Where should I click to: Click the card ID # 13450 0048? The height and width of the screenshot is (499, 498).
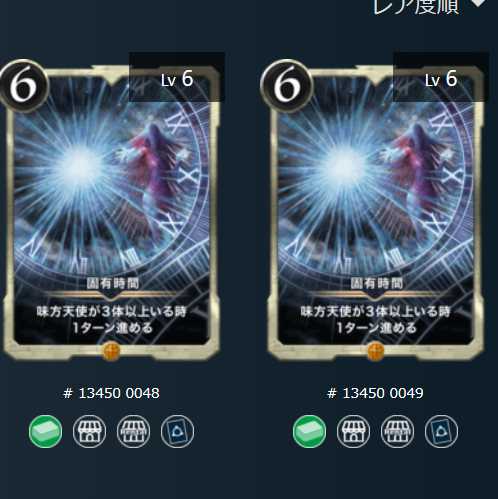[x=111, y=393]
